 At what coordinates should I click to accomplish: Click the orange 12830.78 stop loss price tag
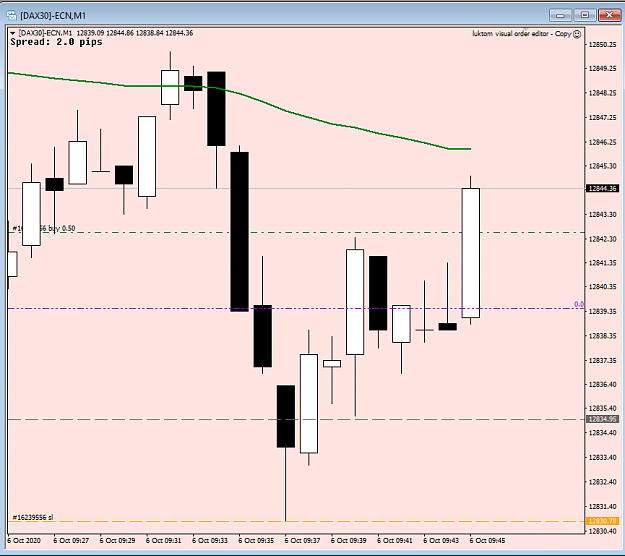tap(603, 521)
